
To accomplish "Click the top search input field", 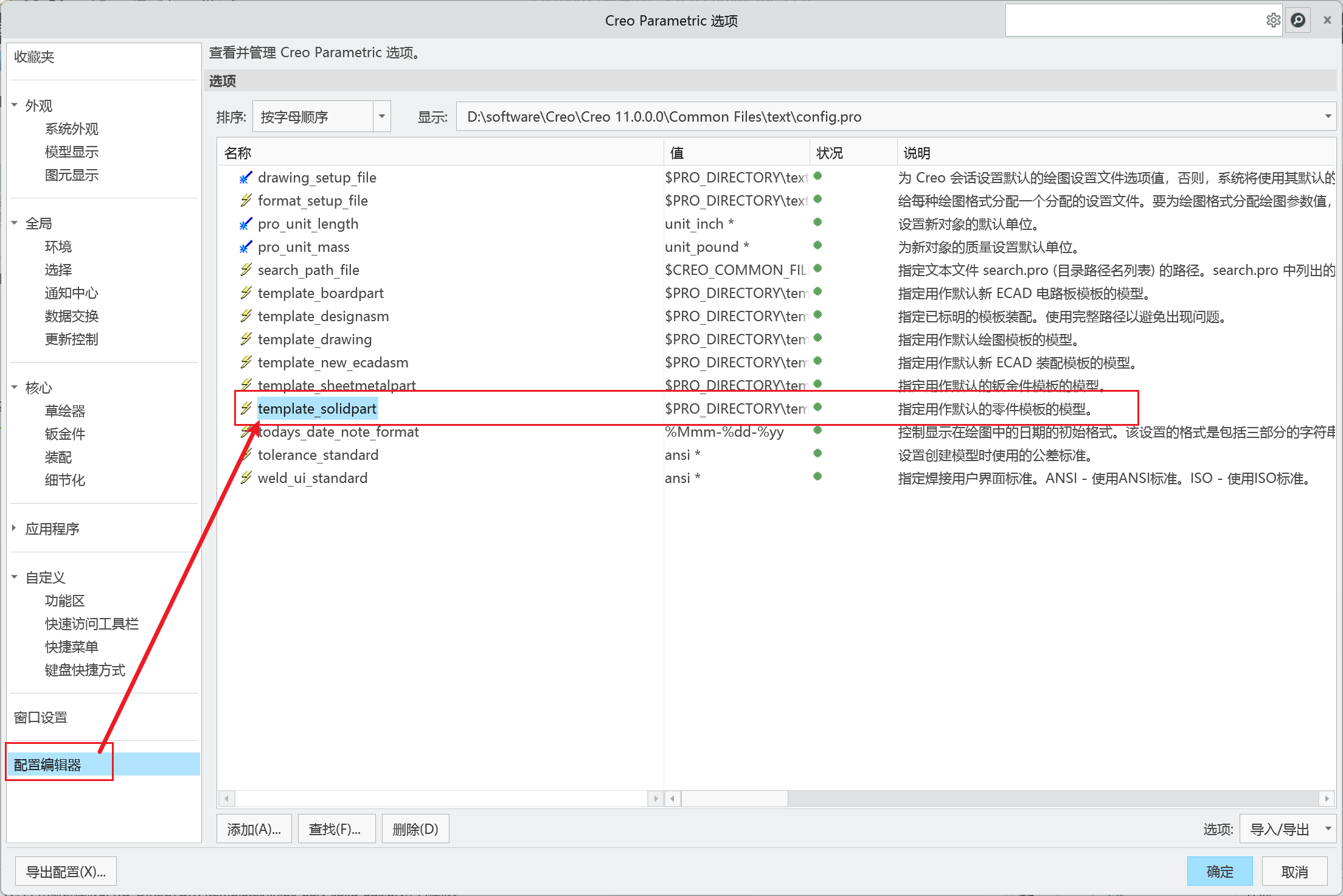I will click(x=1135, y=20).
